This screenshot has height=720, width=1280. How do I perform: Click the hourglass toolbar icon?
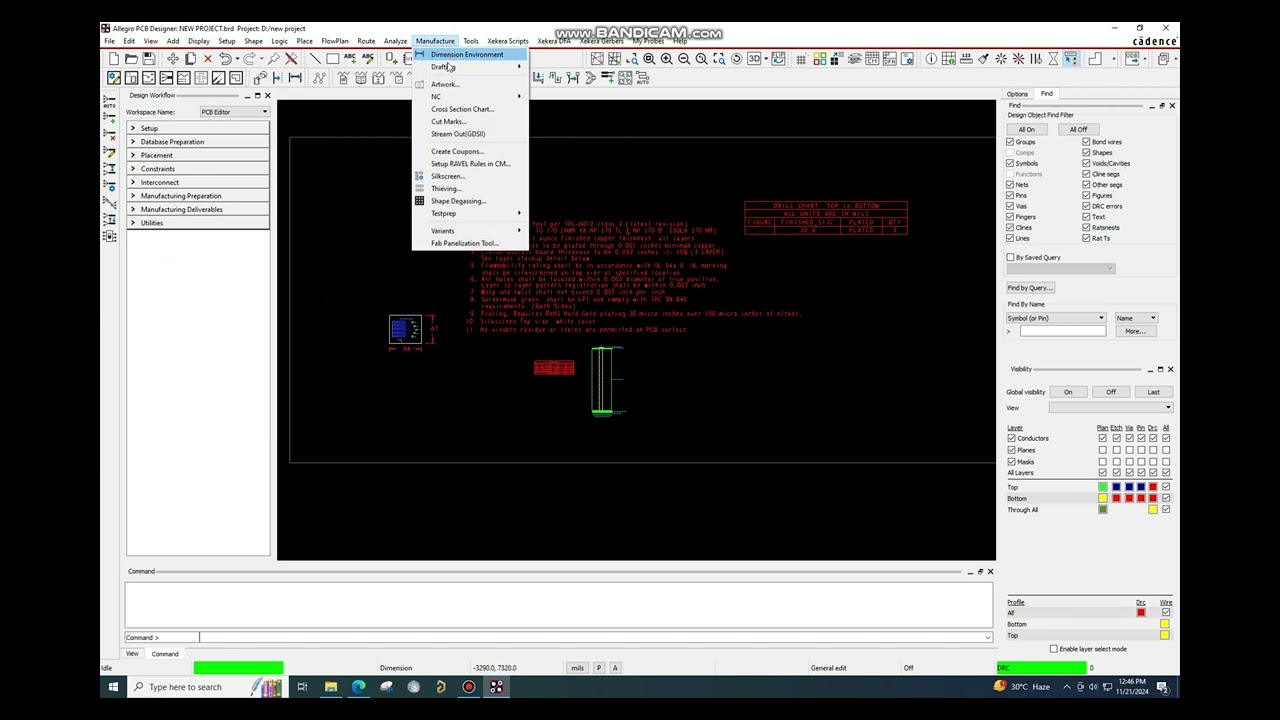[x=1053, y=59]
